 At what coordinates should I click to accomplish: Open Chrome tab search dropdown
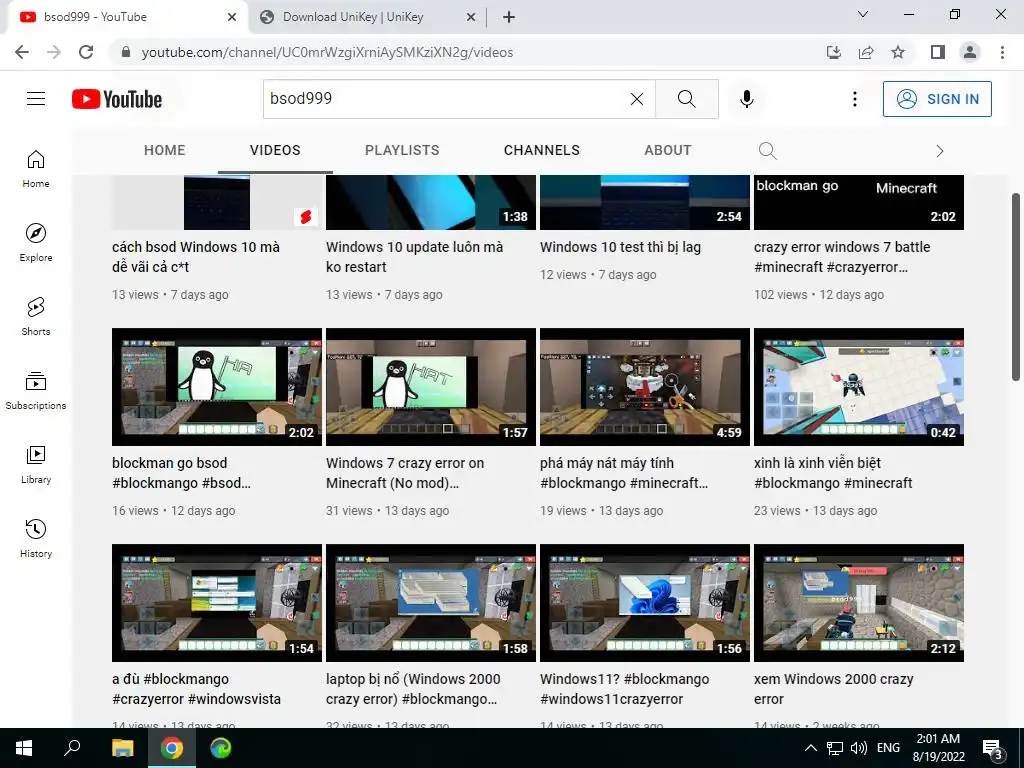862,14
